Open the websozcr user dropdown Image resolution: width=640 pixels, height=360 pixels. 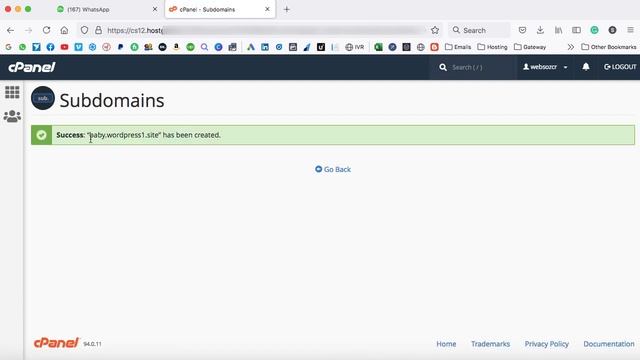(x=545, y=67)
